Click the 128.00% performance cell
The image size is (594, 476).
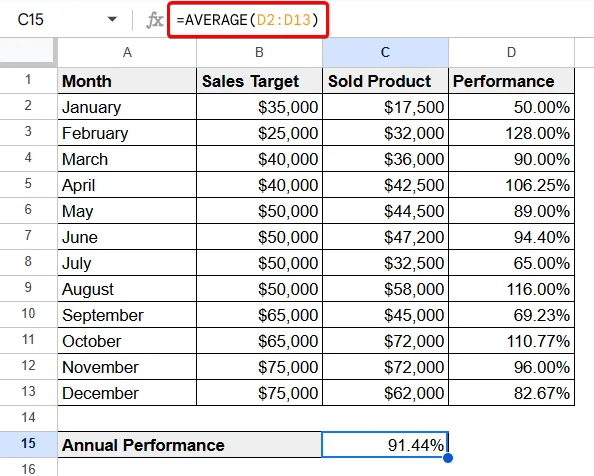(x=511, y=133)
